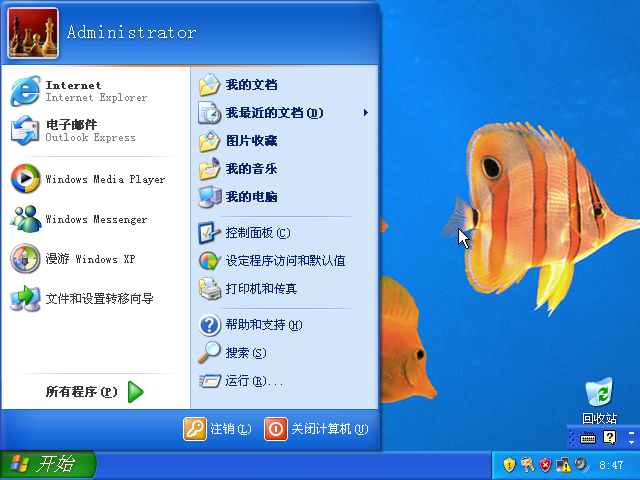Choose 控制面板(C) text entry
The height and width of the screenshot is (480, 640).
pyautogui.click(x=258, y=233)
